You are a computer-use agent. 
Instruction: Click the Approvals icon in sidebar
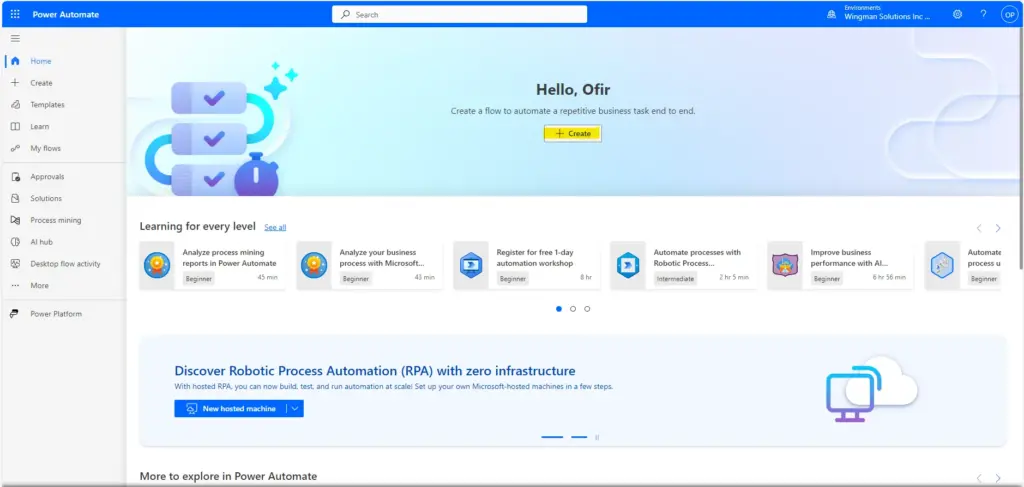15,177
